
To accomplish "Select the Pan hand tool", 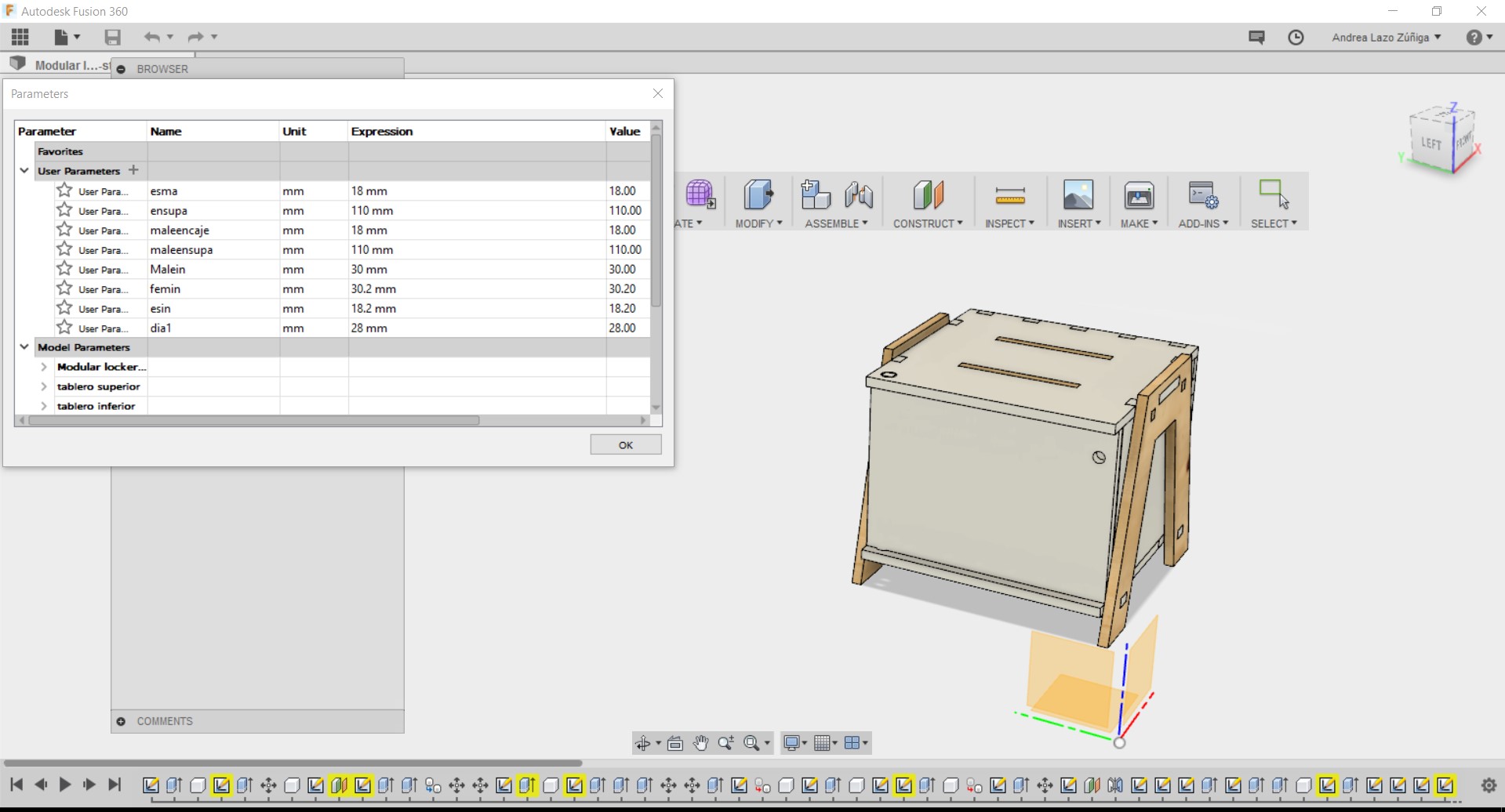I will 700,743.
